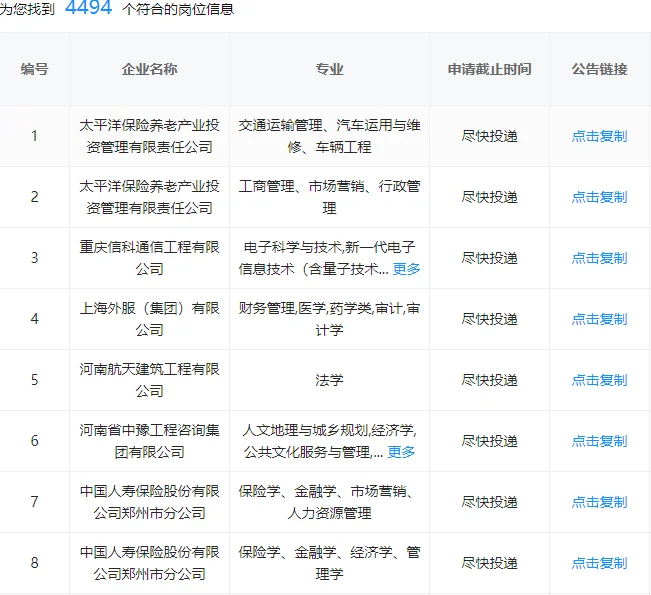
Task: Copy announcement link for 上海外服（集团）有限公司
Action: pos(599,319)
